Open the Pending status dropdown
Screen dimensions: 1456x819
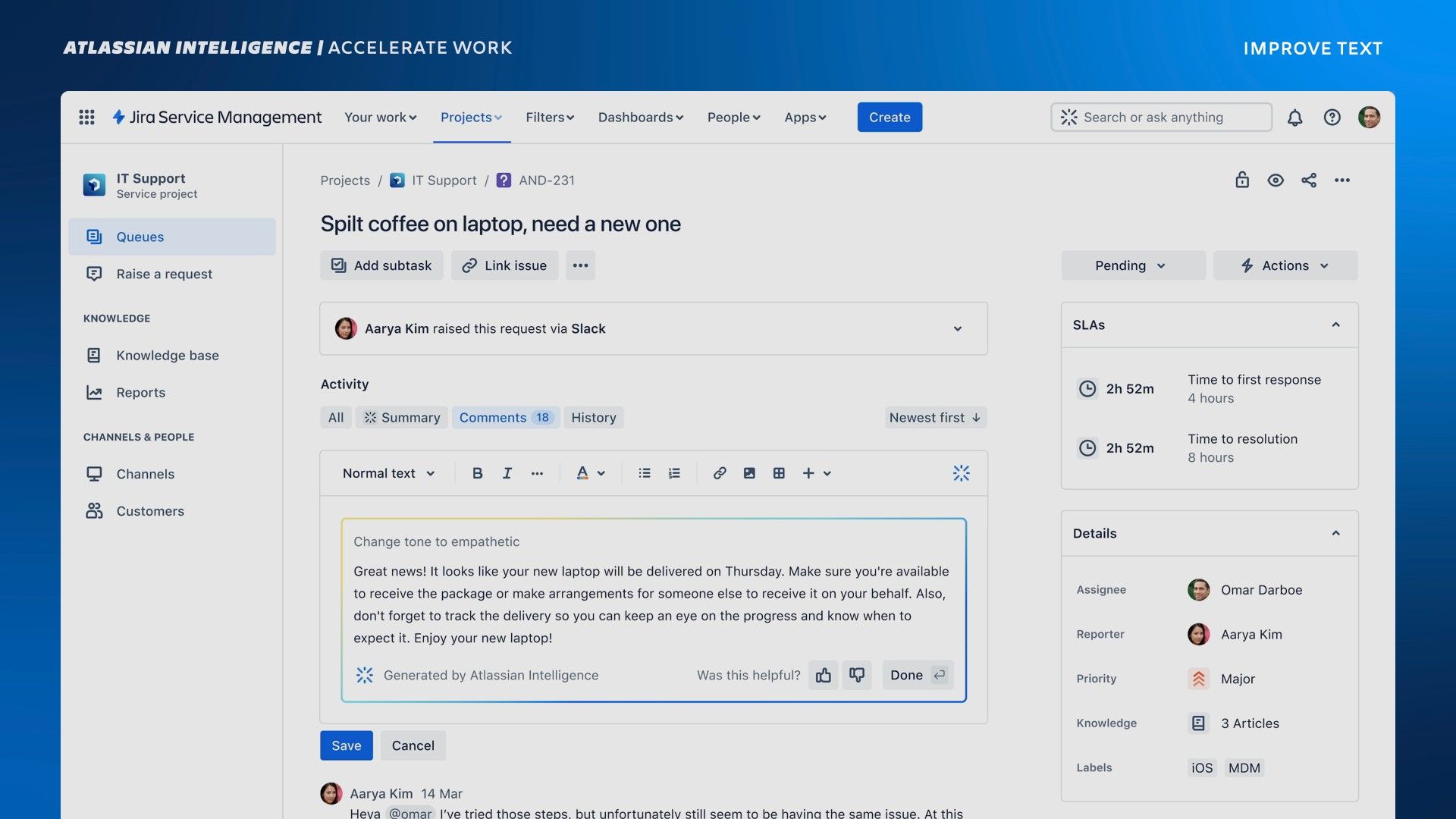(1132, 265)
